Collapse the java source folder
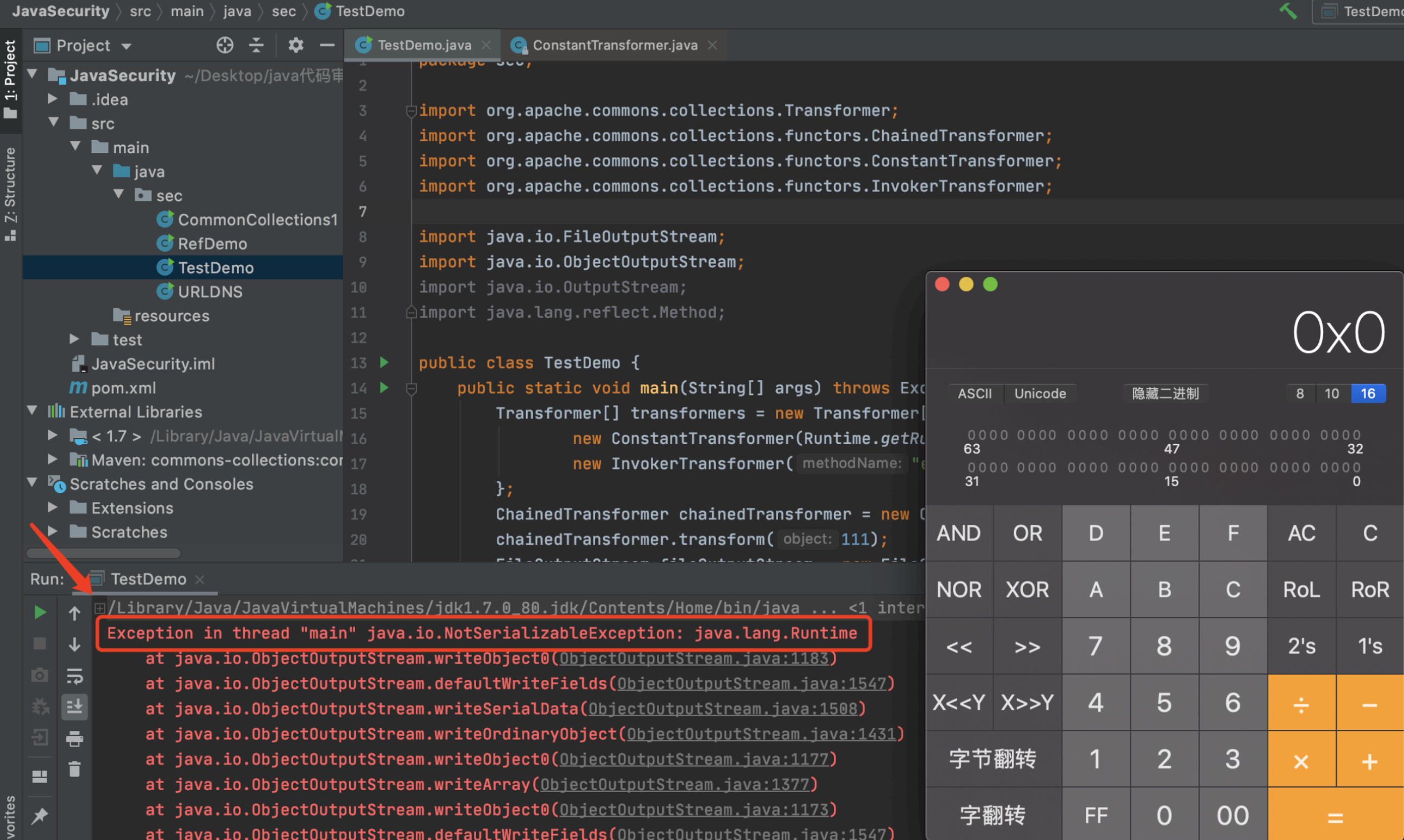The image size is (1404, 840). tap(97, 170)
